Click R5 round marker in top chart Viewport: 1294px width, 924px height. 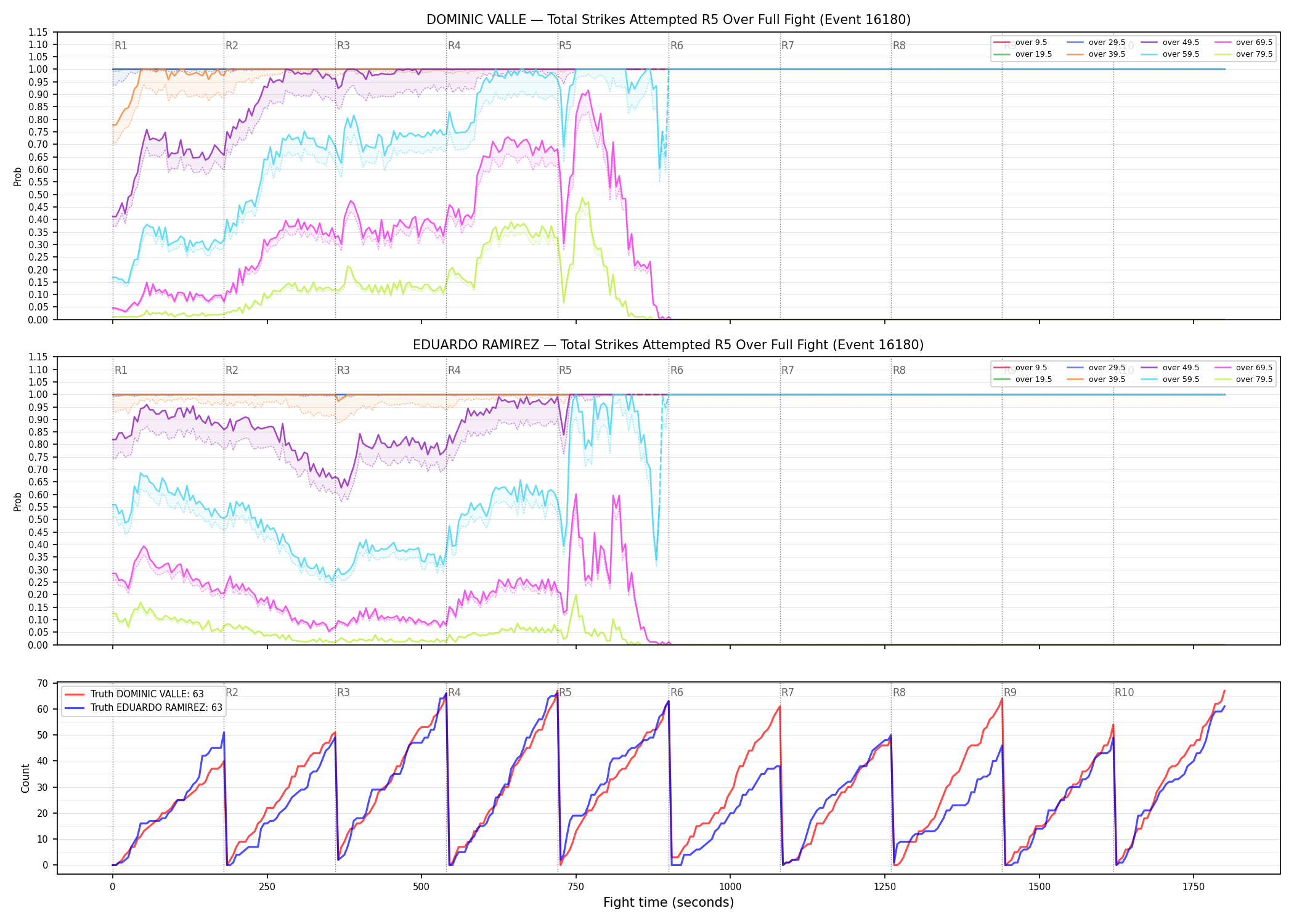click(565, 46)
